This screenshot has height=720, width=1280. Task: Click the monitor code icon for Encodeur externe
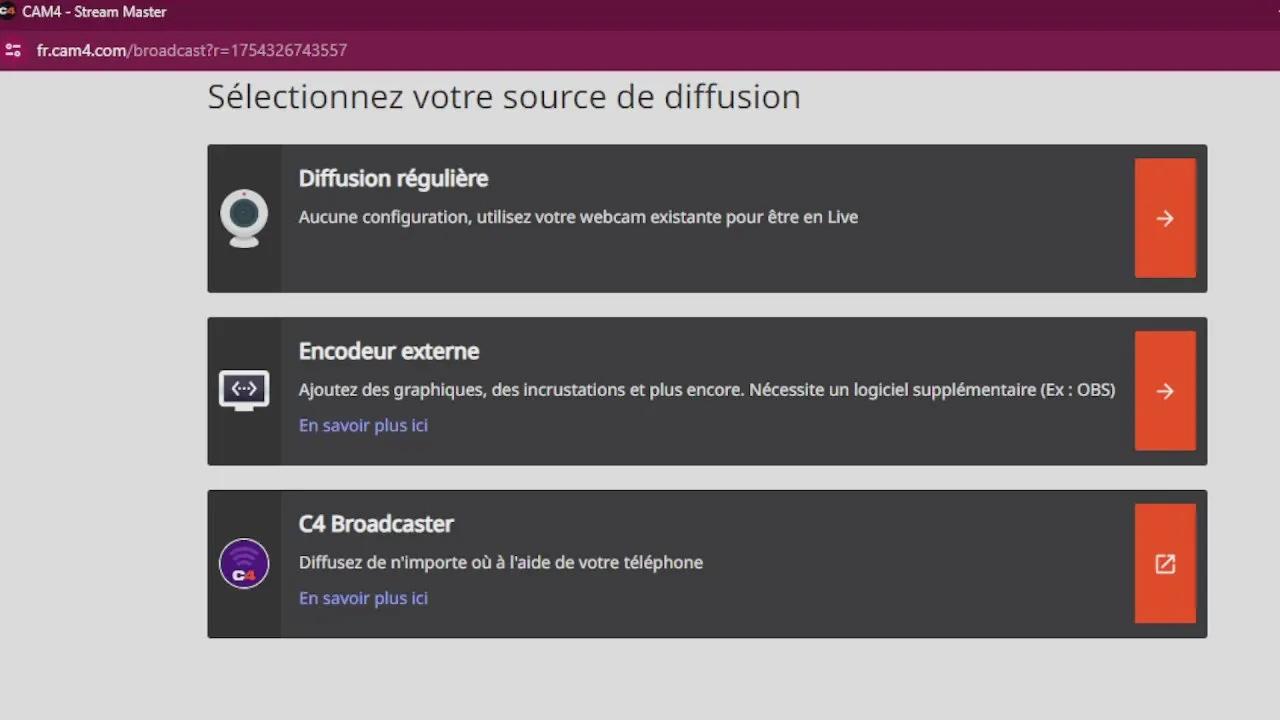[244, 391]
